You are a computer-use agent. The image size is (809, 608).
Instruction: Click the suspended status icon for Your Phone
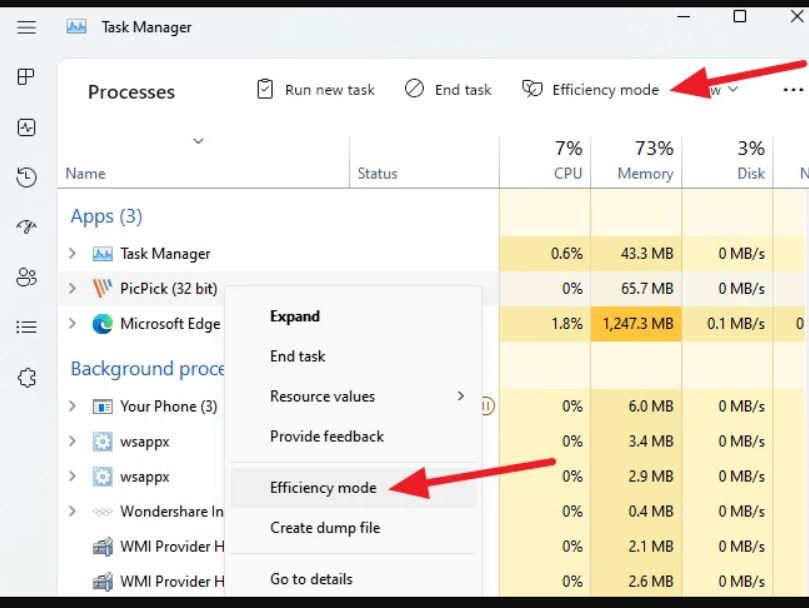[488, 406]
